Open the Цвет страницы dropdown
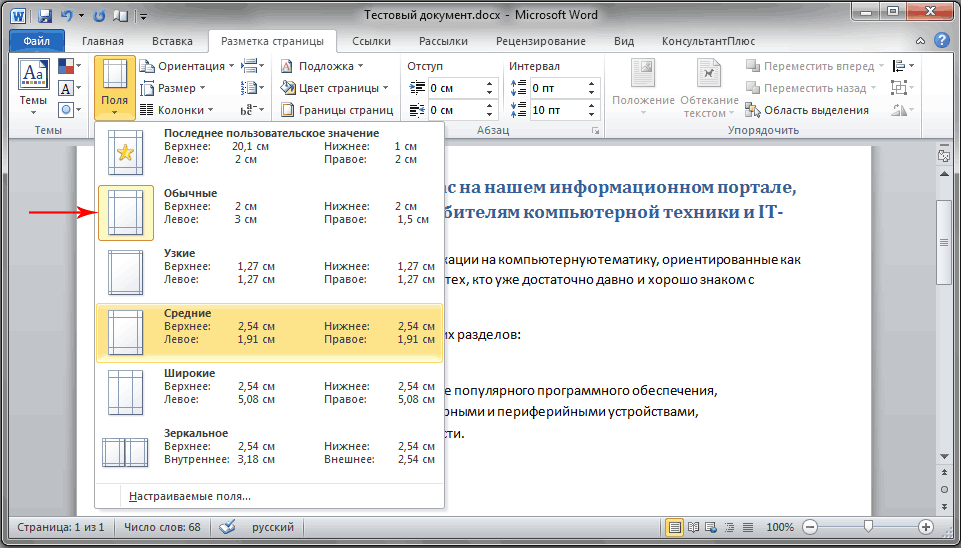961x548 pixels. point(335,88)
